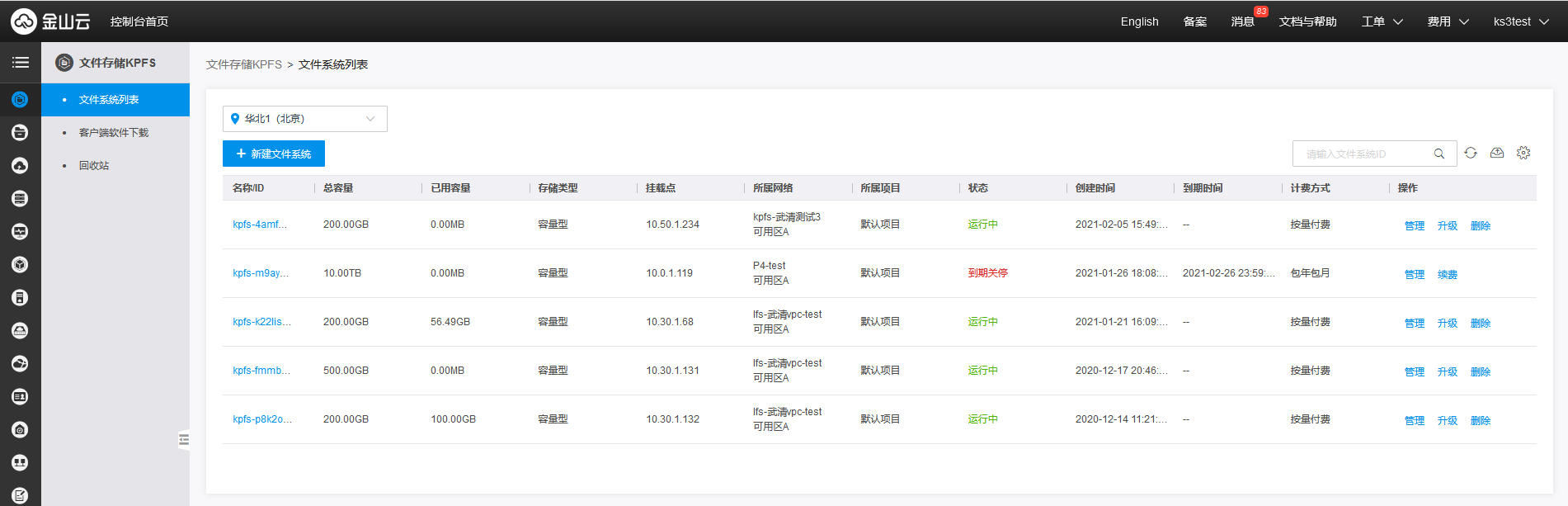The width and height of the screenshot is (1568, 506).
Task: Refresh the file system list
Action: pos(1471,153)
